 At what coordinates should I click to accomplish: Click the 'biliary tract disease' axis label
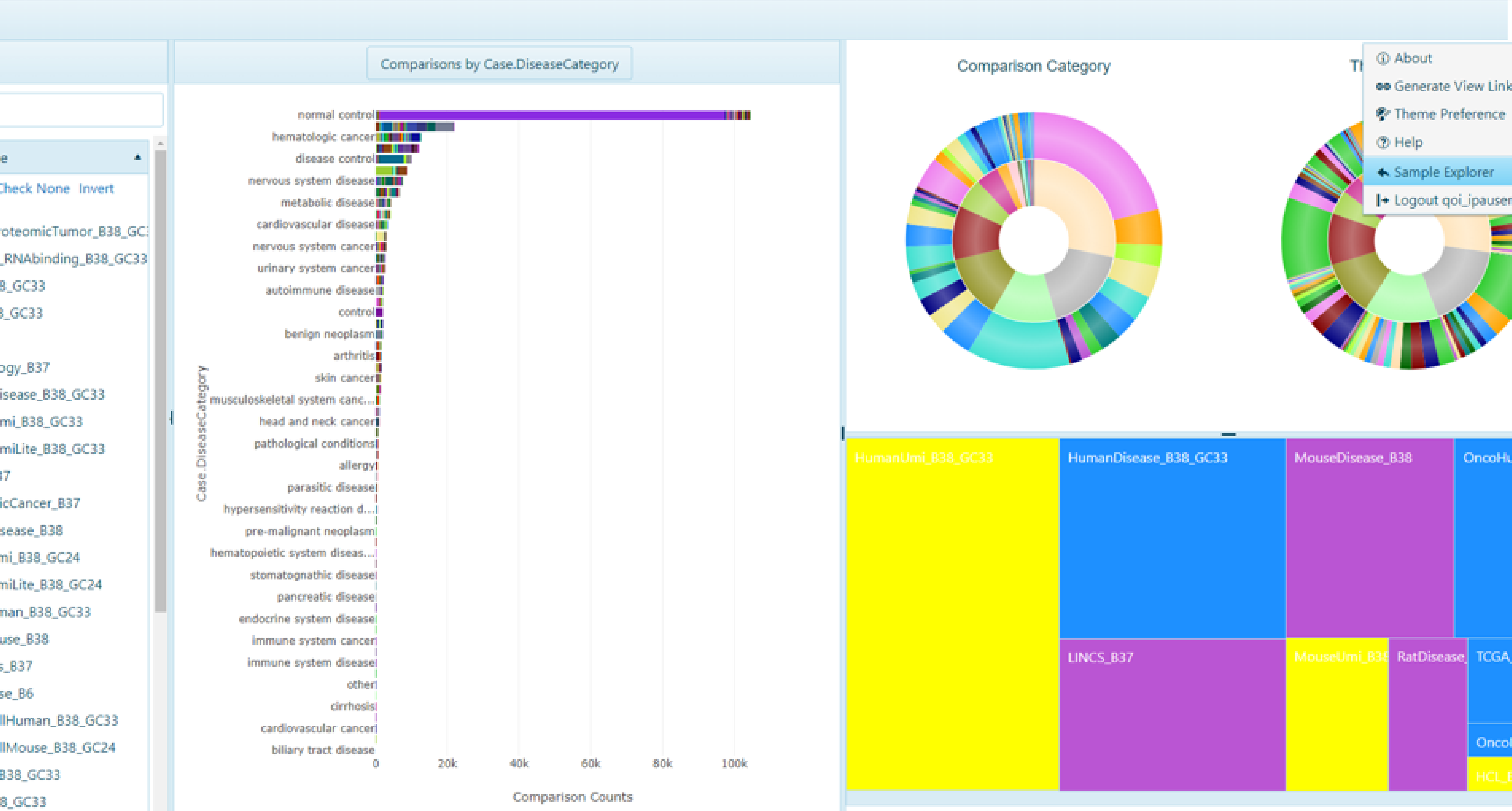point(323,750)
